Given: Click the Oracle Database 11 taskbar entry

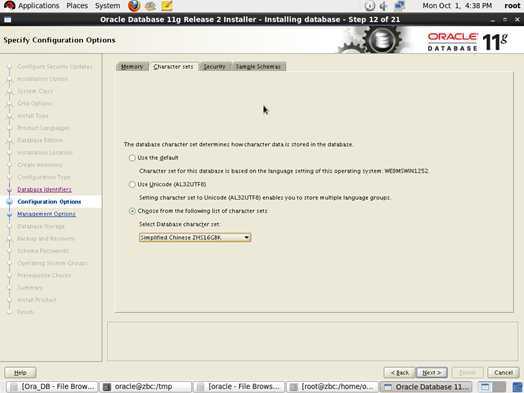Looking at the screenshot, I should click(425, 387).
